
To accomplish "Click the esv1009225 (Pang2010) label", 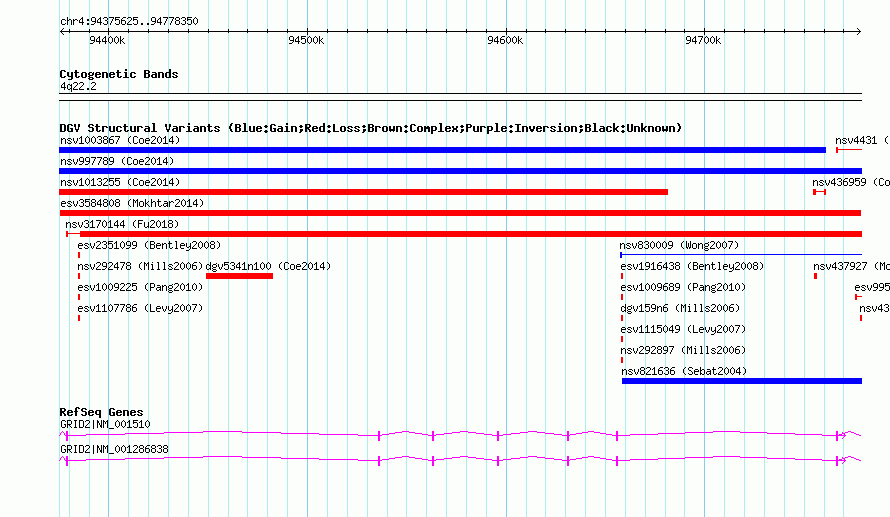I will [140, 287].
